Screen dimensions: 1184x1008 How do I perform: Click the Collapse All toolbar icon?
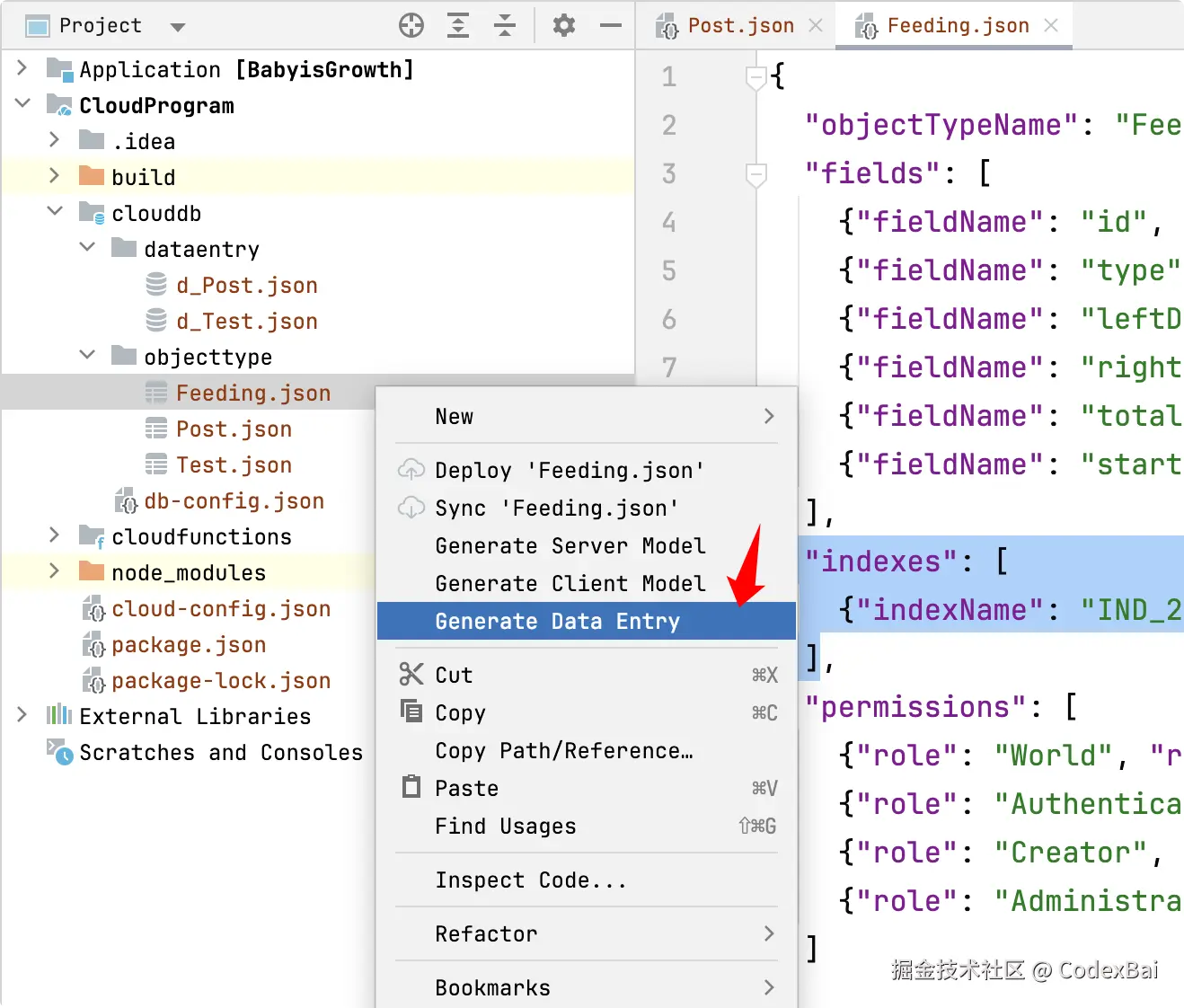pyautogui.click(x=505, y=25)
